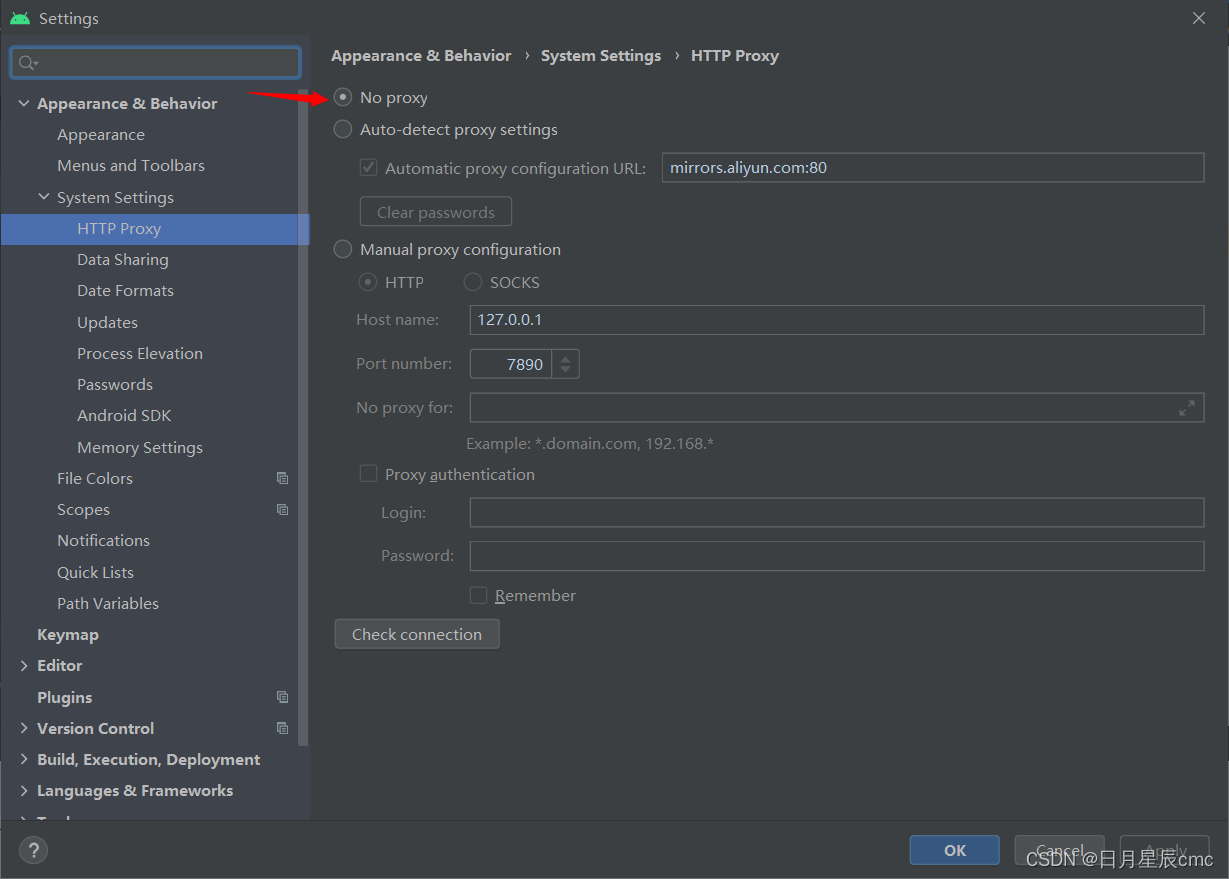Select Auto-detect proxy settings radio button
1229x879 pixels.
pos(343,129)
